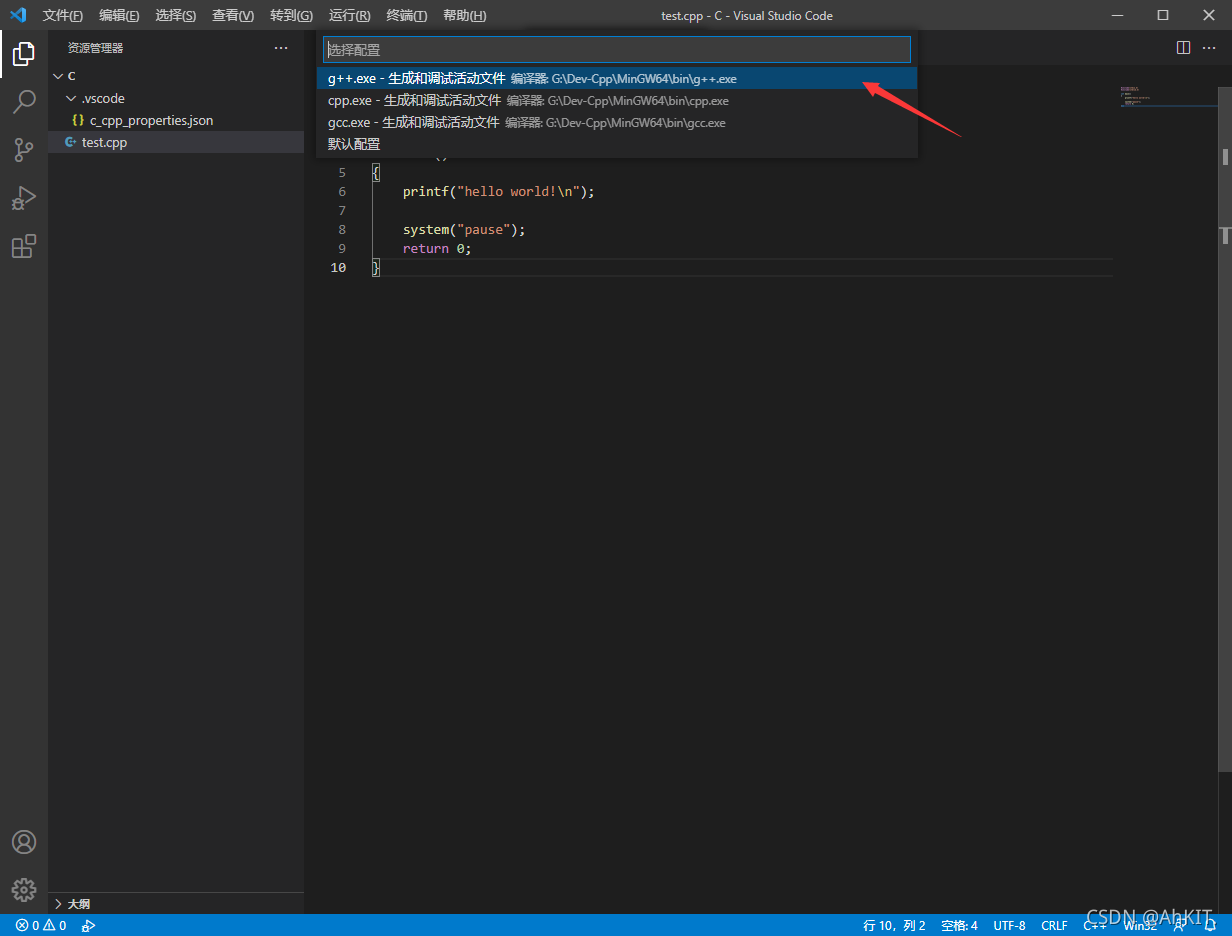Choose the 默认配置 option
Image resolution: width=1232 pixels, height=936 pixels.
617,144
